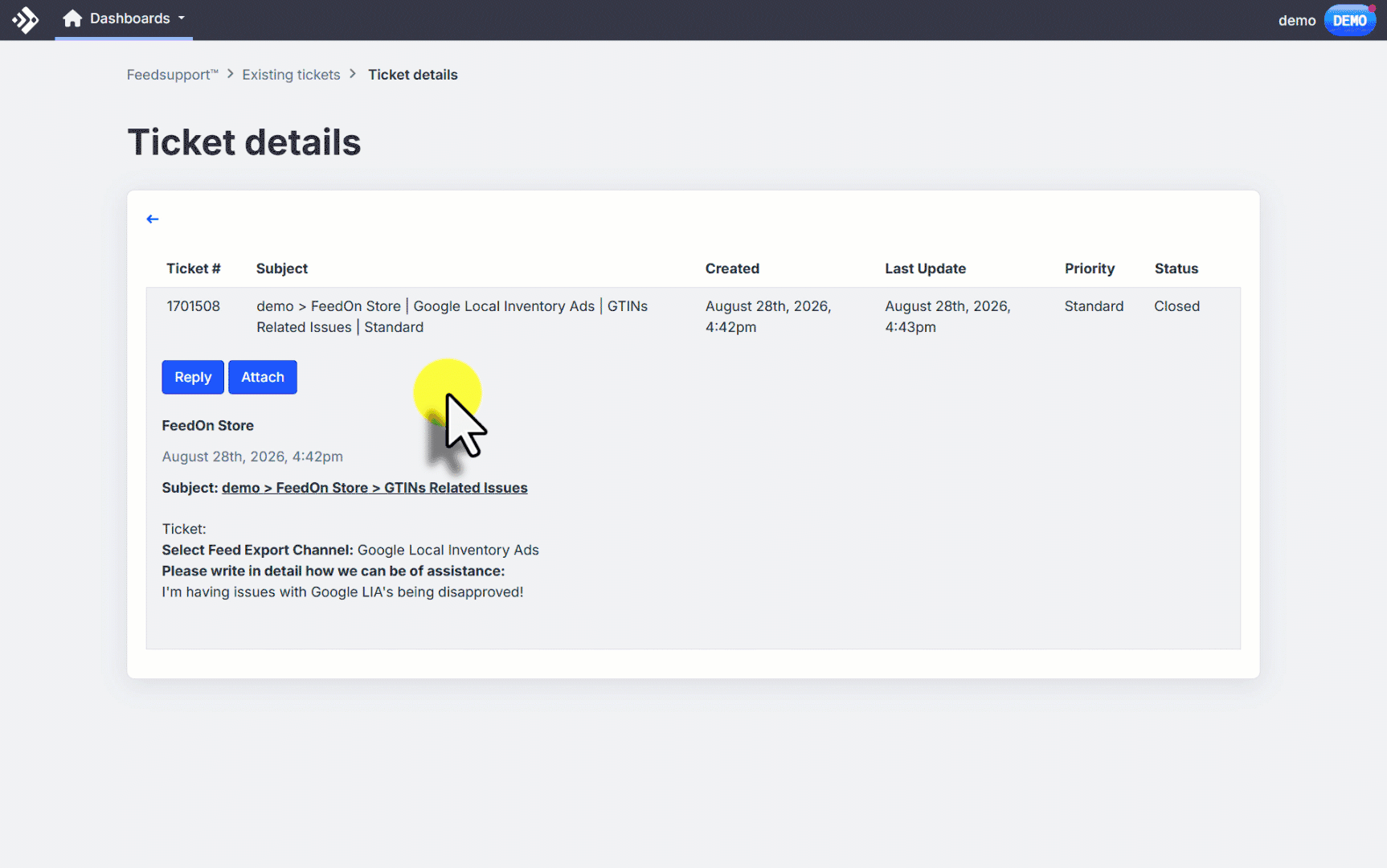The width and height of the screenshot is (1387, 868).
Task: Click the message timestamp August 28th, 2026, 4:42pm
Action: click(x=252, y=457)
